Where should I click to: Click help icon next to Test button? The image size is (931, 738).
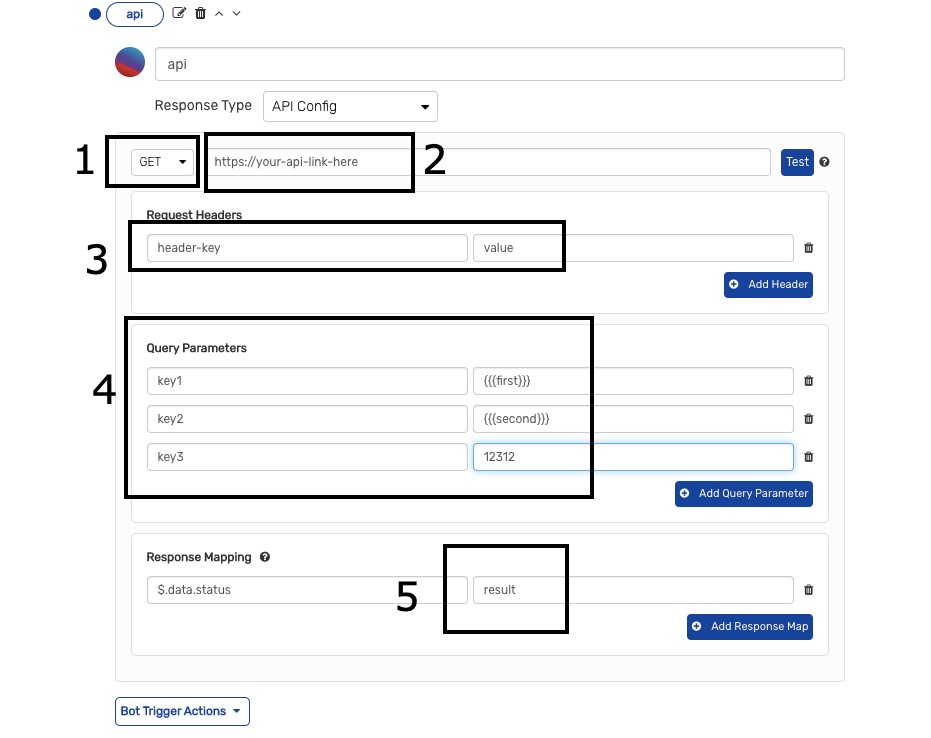[x=825, y=162]
